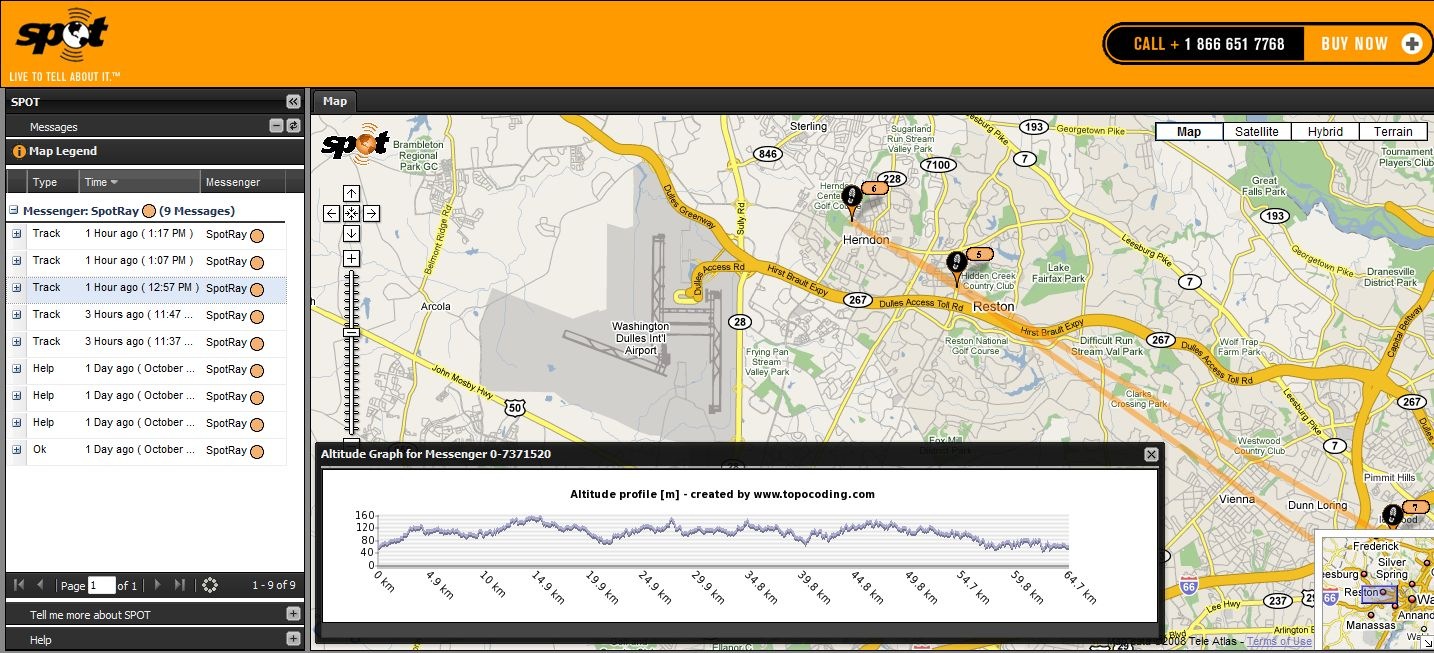This screenshot has height=653, width=1434.
Task: Pan the map down with the arrow
Action: click(351, 233)
